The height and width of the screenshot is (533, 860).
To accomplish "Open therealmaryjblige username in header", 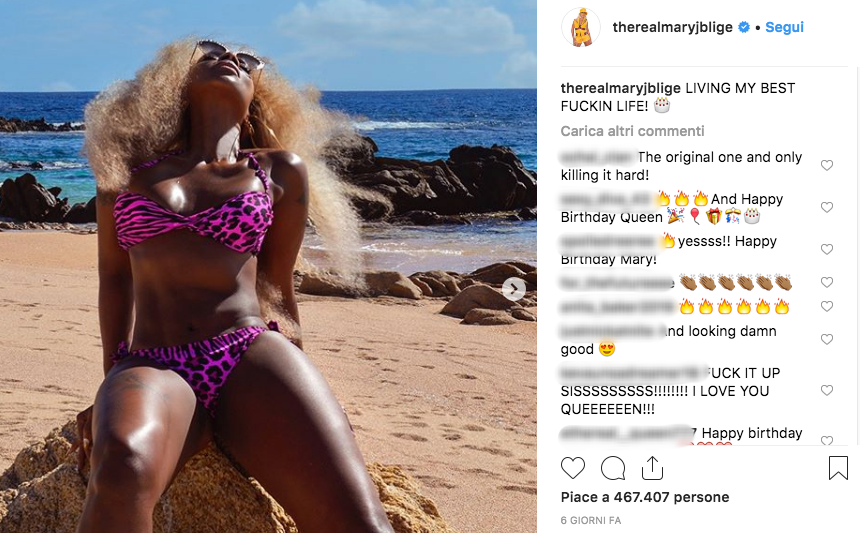I will point(672,27).
